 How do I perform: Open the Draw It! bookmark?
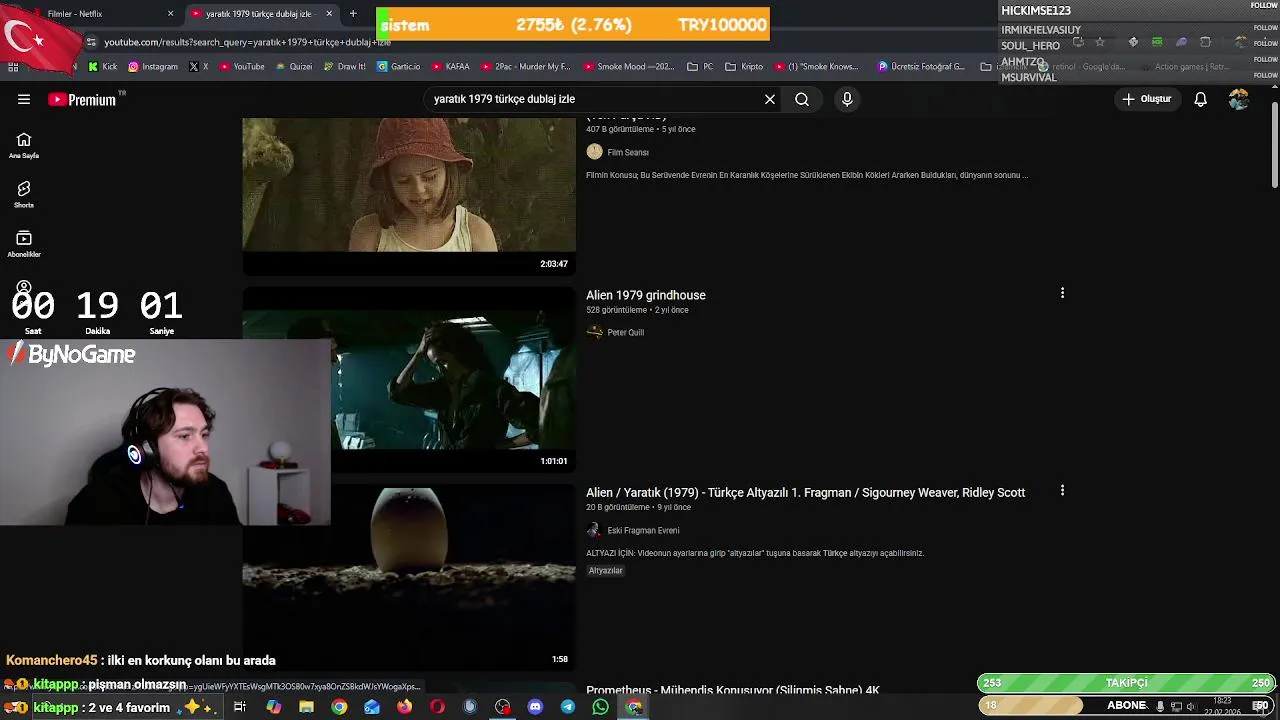point(344,67)
